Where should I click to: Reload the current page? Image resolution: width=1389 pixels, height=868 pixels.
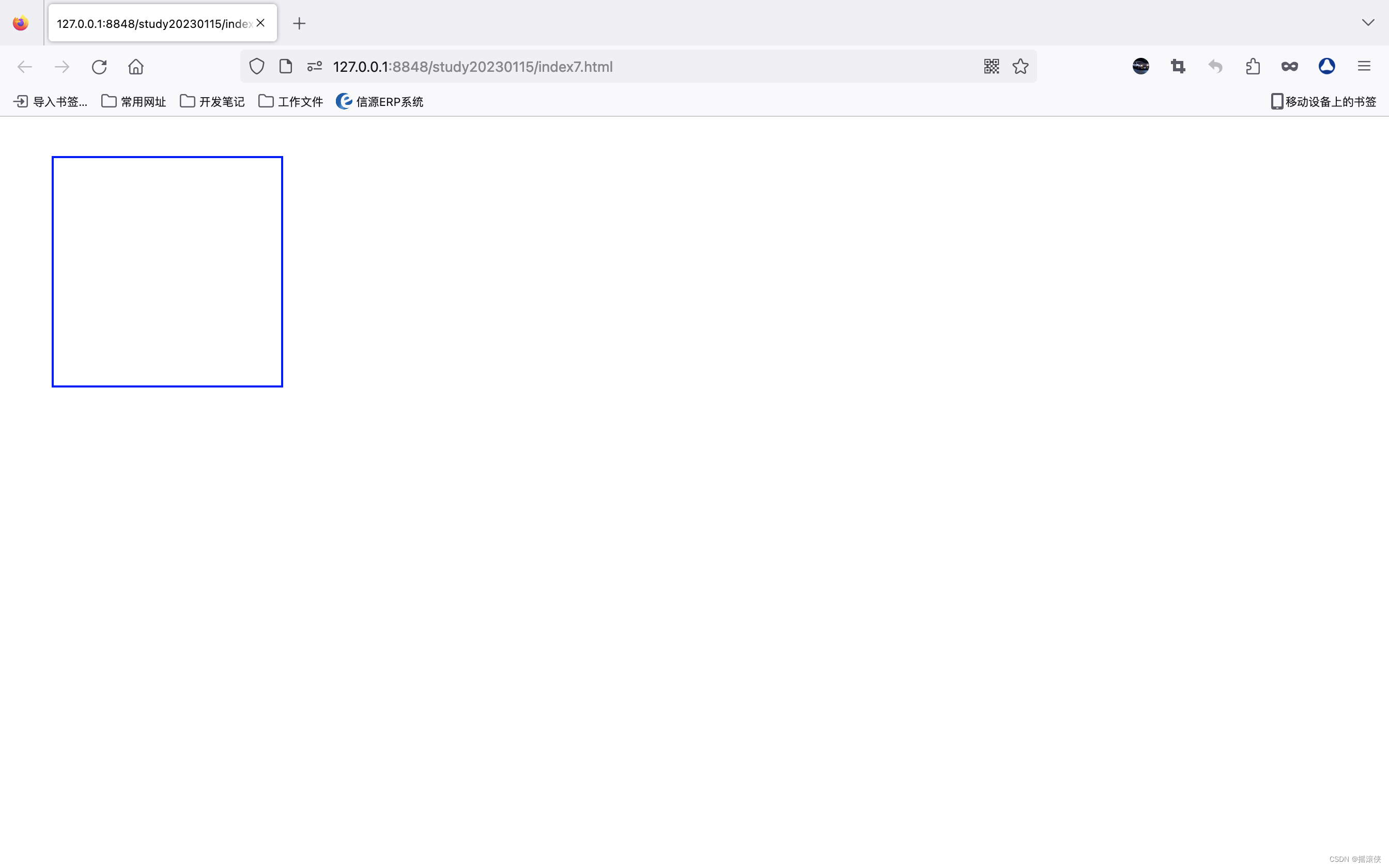(99, 67)
